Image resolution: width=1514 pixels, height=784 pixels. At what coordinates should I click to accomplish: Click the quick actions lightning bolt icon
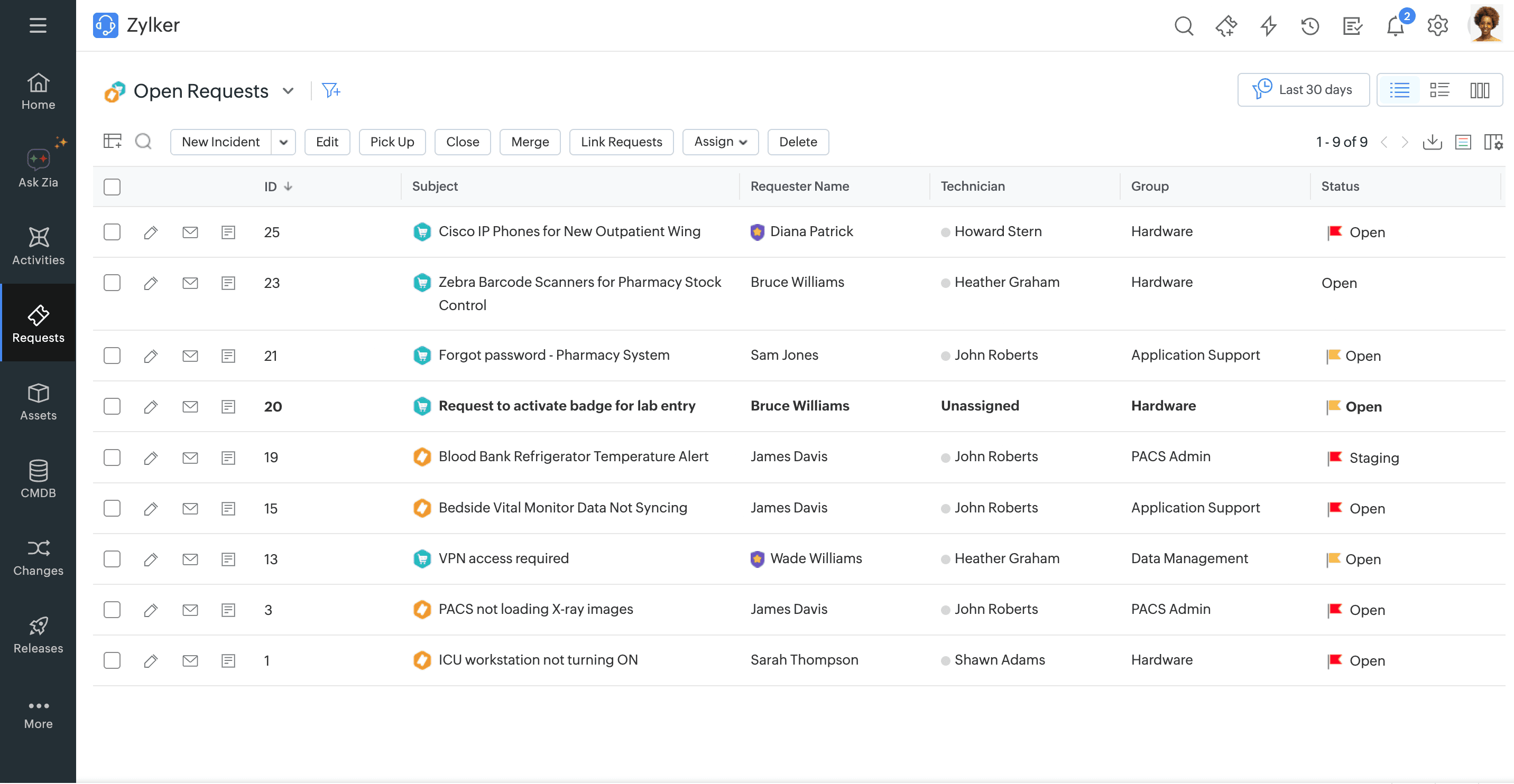(x=1268, y=26)
